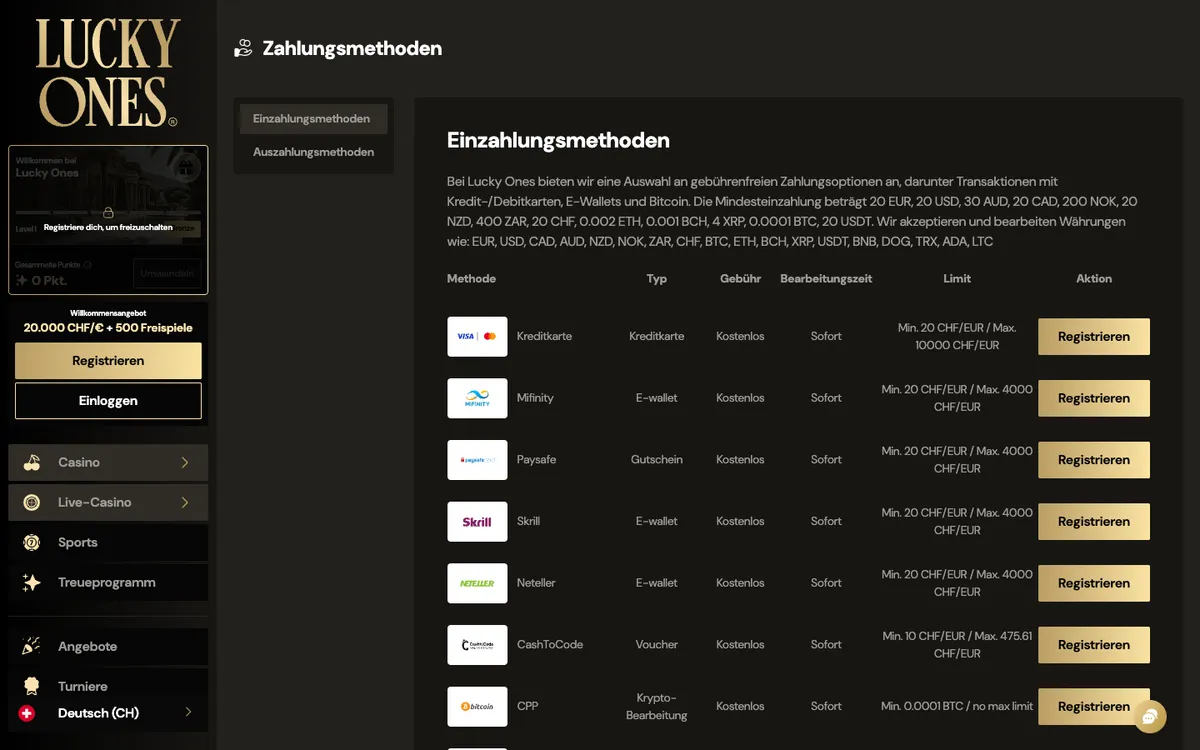Click the Aktion column header
Screen dimensions: 1200x750
(x=1094, y=279)
